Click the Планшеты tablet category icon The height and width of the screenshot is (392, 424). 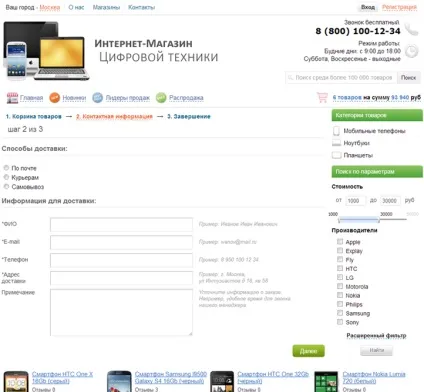pos(337,155)
